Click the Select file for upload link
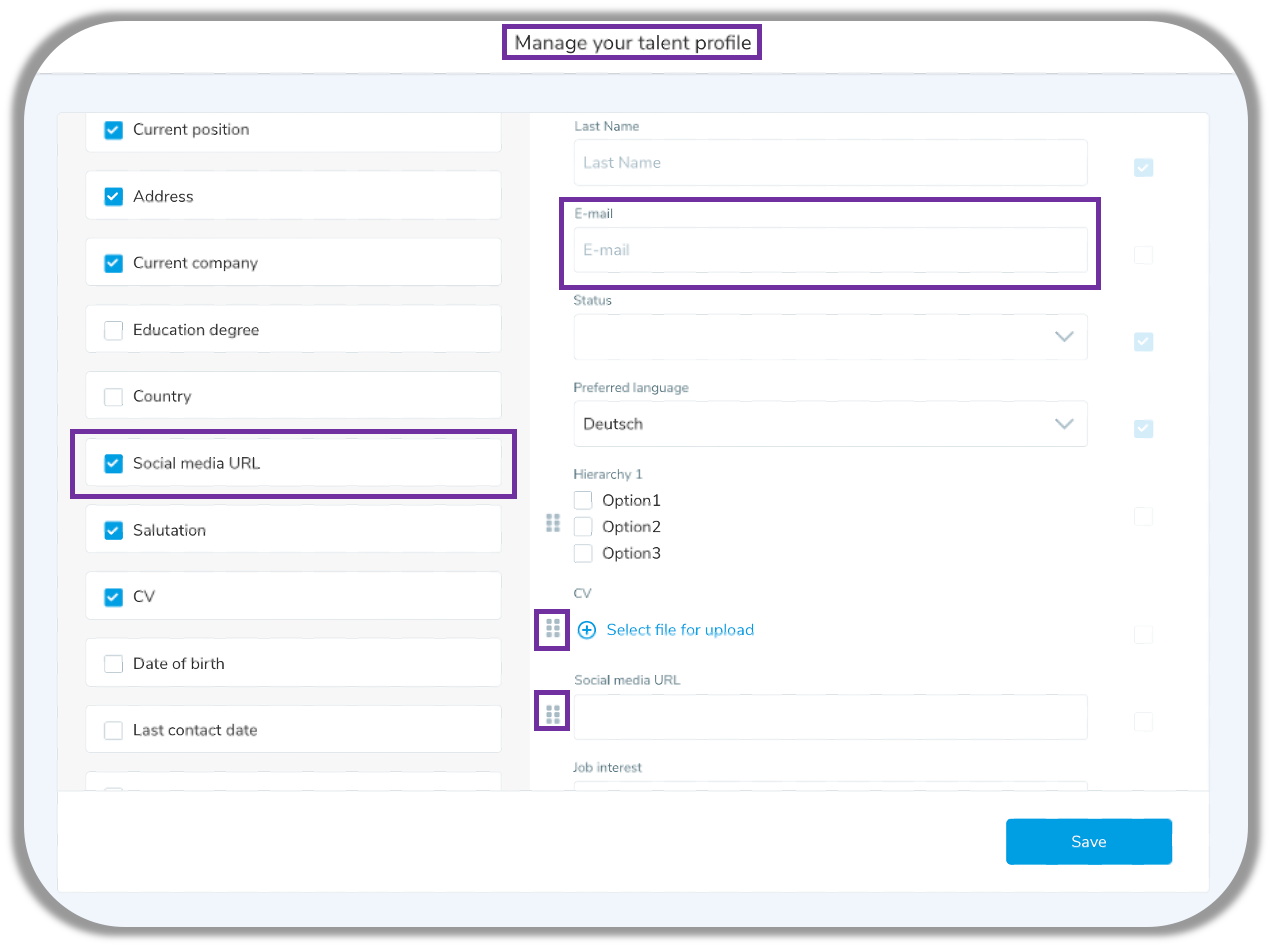The image size is (1272, 948). point(680,630)
